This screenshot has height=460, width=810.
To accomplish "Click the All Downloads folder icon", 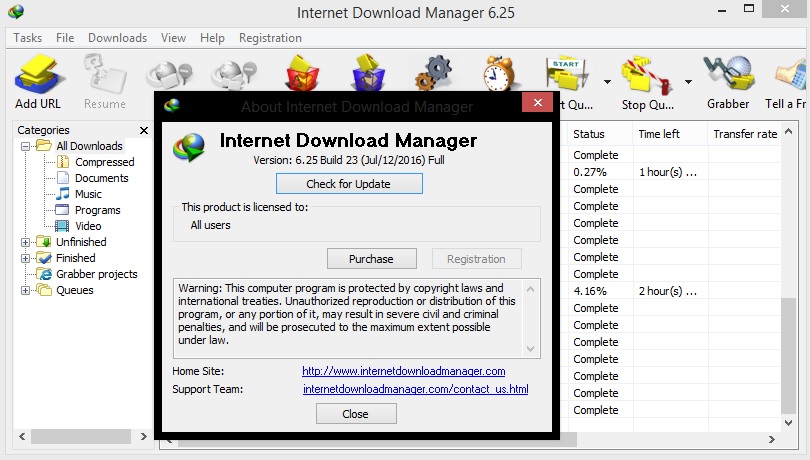I will coord(44,146).
